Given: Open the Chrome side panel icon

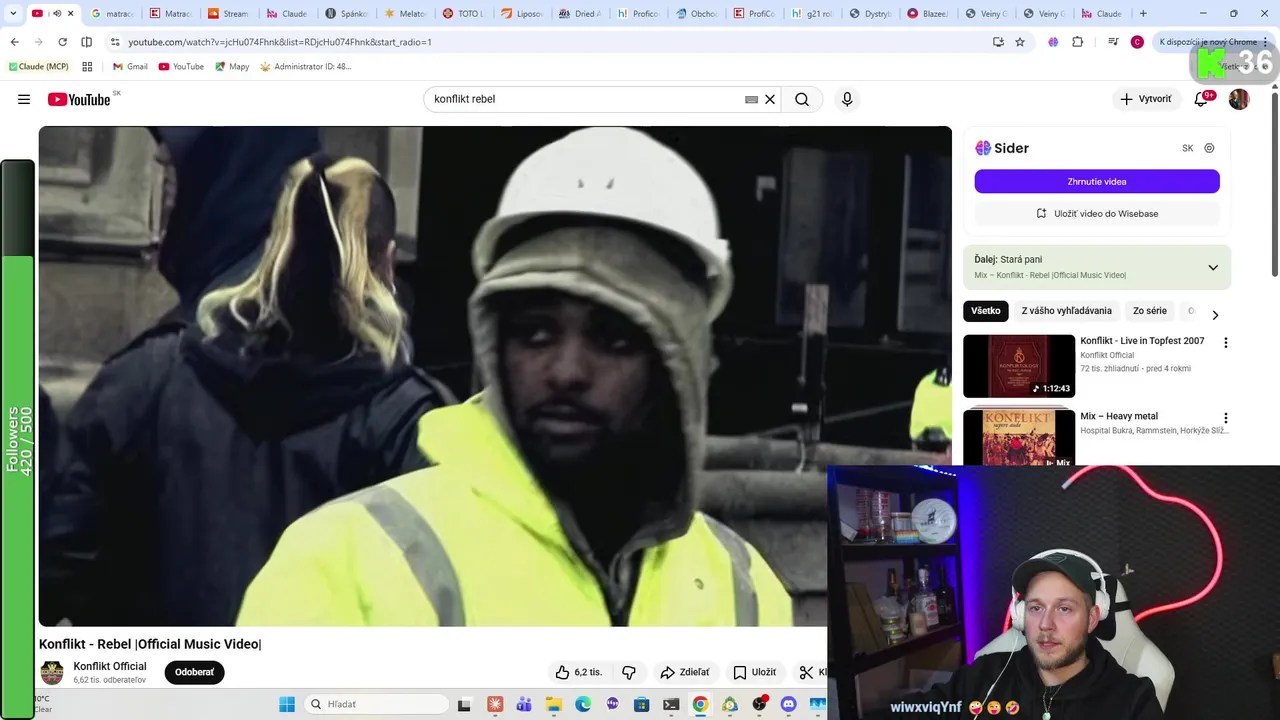Looking at the screenshot, I should click(86, 42).
